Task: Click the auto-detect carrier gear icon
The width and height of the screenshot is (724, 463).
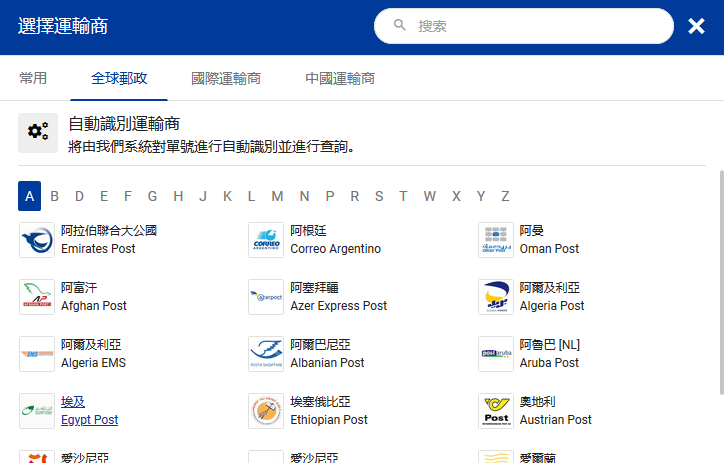Action: click(x=38, y=133)
